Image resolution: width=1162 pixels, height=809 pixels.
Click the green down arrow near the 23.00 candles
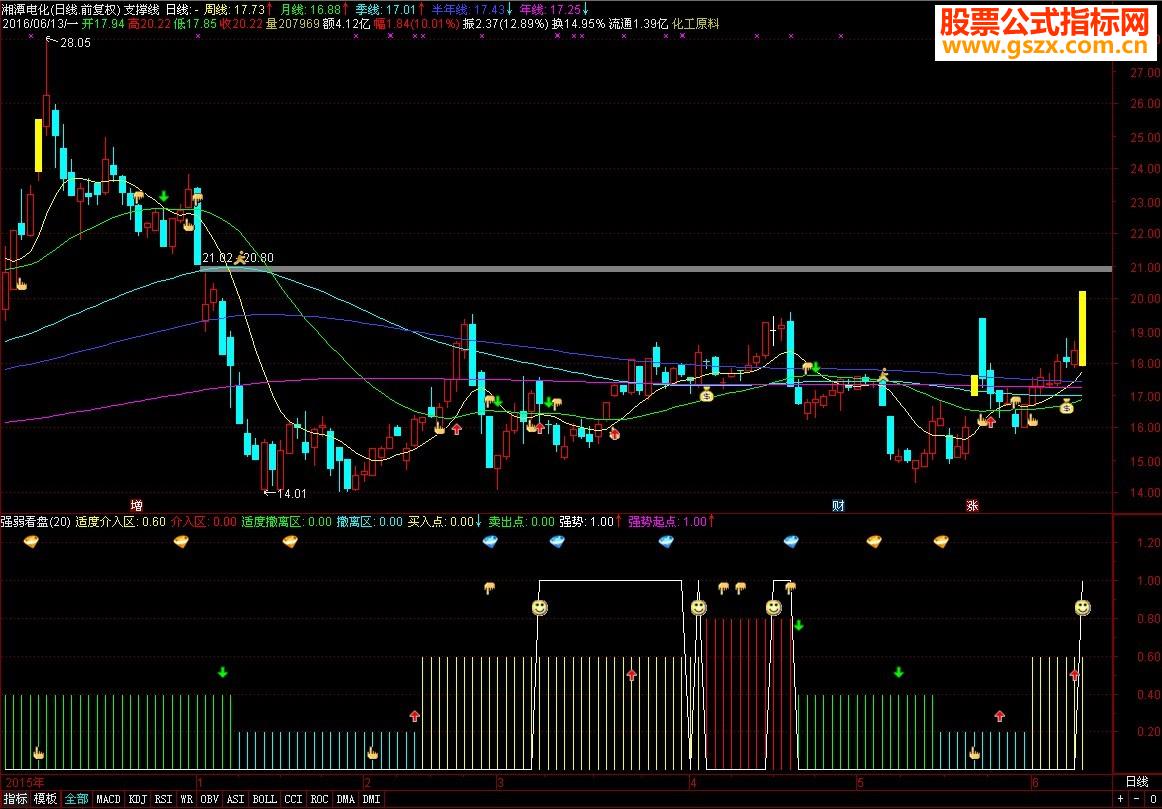point(164,196)
